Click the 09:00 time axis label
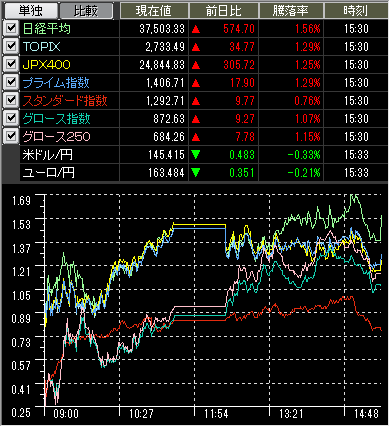This screenshot has width=390, height=427. [x=66, y=414]
